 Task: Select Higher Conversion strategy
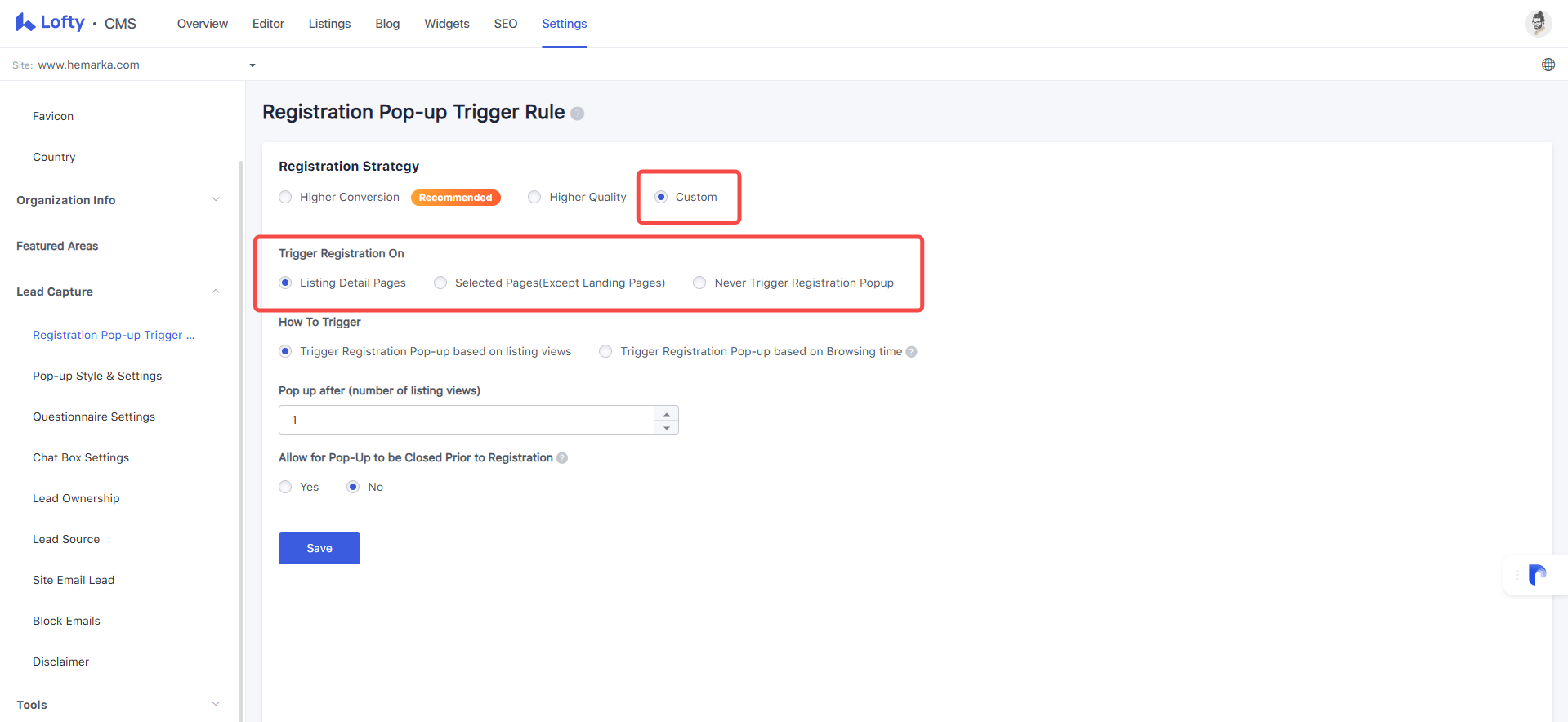point(285,197)
